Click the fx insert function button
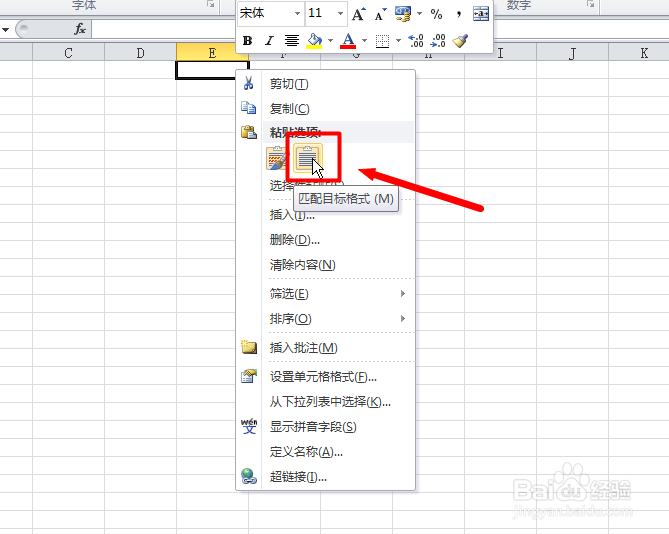669x534 pixels. click(x=80, y=29)
